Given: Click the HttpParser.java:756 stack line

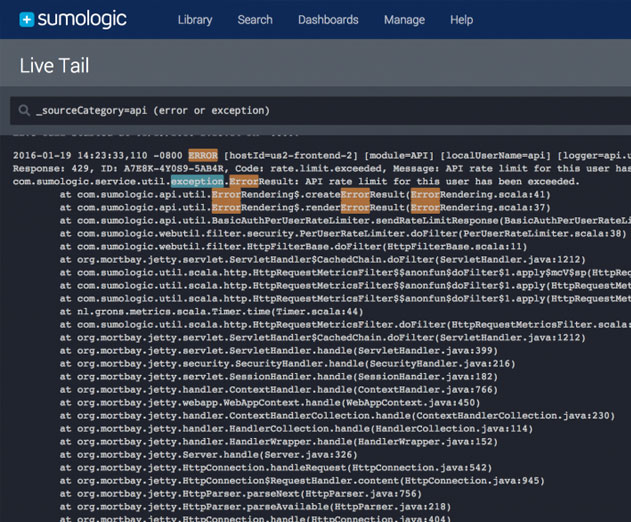Looking at the screenshot, I should [241, 494].
